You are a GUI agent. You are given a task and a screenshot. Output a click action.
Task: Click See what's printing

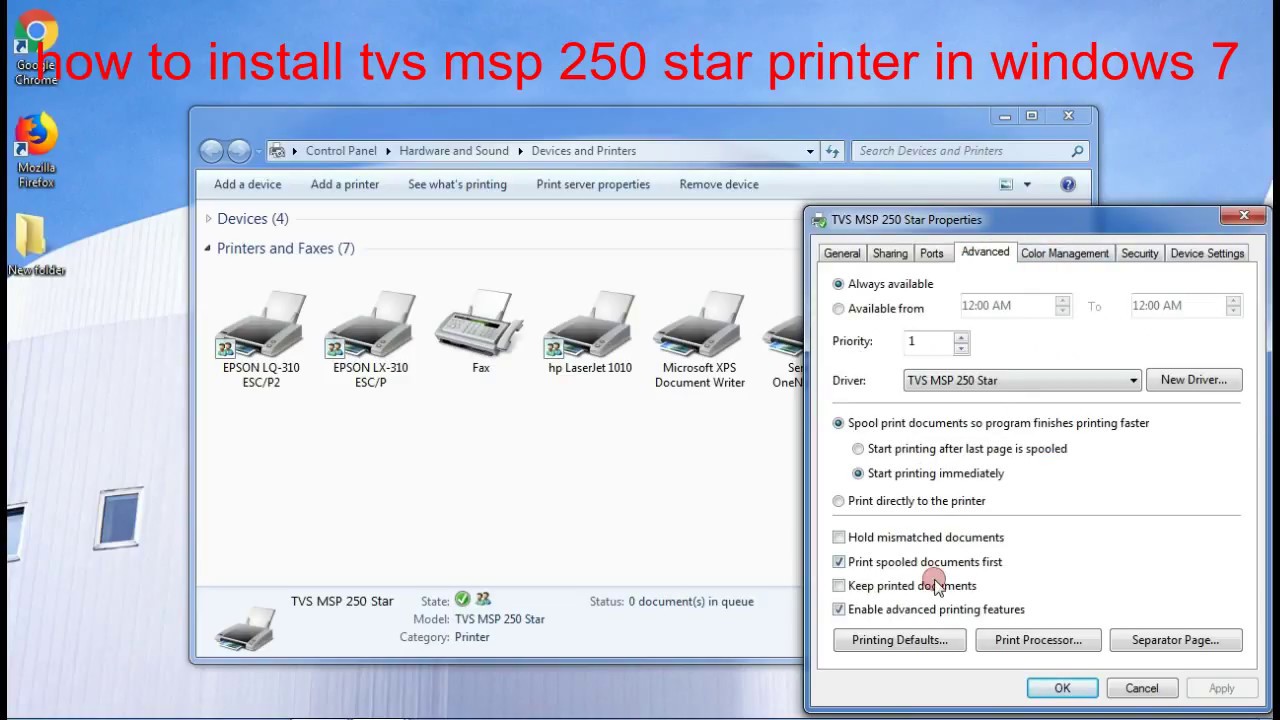click(457, 184)
